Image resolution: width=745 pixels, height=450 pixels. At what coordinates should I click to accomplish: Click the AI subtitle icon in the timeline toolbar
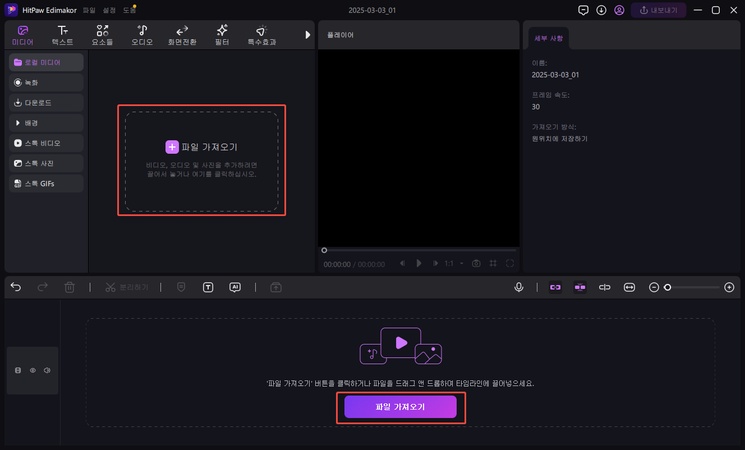tap(235, 287)
